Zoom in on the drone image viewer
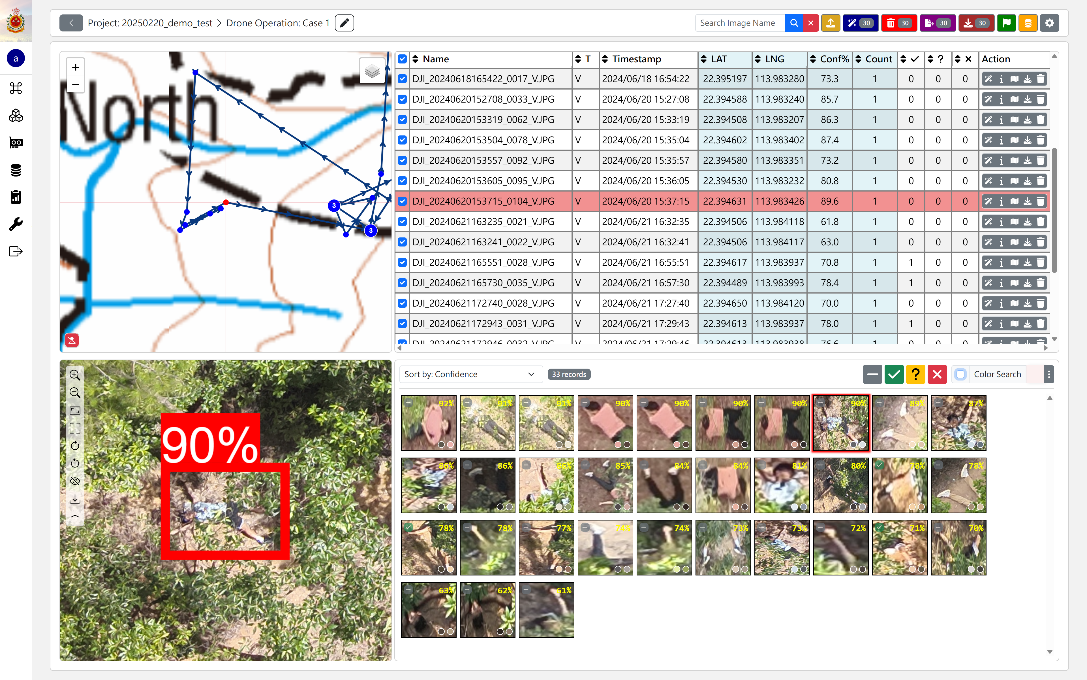Image resolution: width=1087 pixels, height=680 pixels. 75,375
